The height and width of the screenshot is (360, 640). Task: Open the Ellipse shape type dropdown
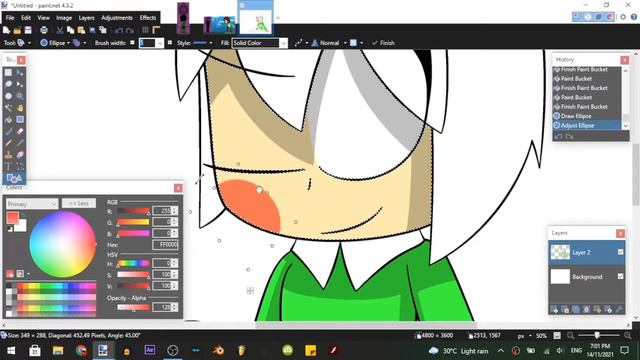[55, 43]
